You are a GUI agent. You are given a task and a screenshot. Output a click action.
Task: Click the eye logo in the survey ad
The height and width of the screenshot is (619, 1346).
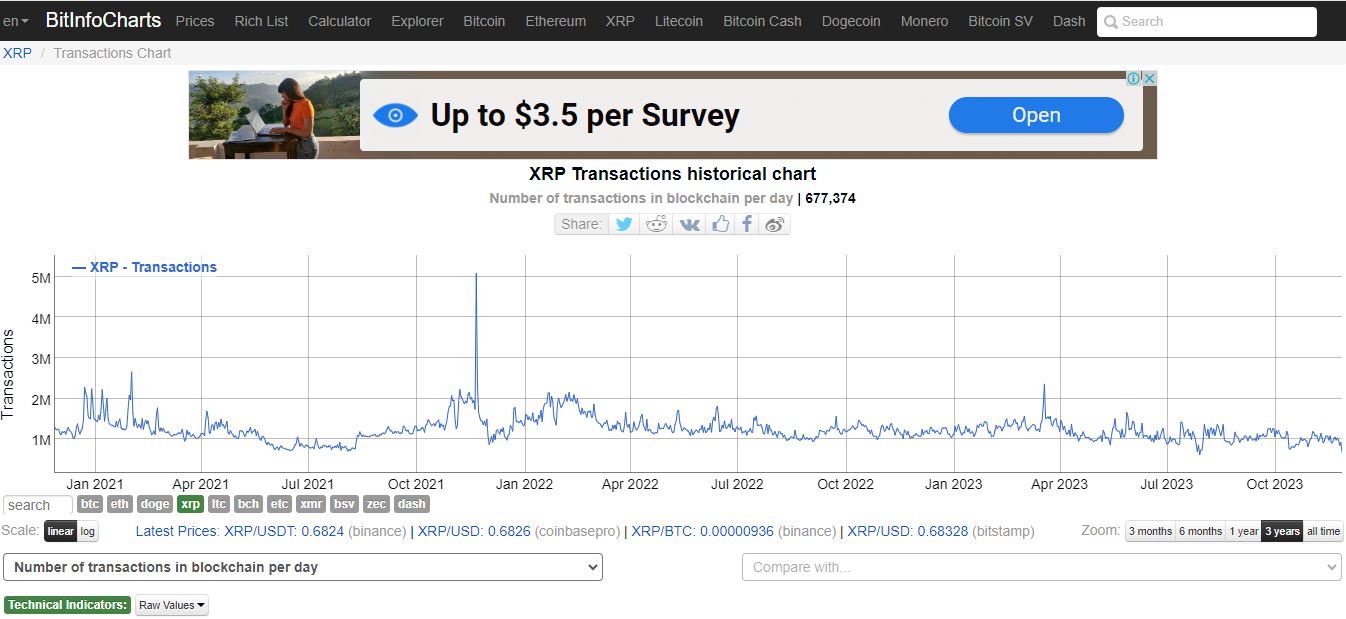pyautogui.click(x=395, y=116)
